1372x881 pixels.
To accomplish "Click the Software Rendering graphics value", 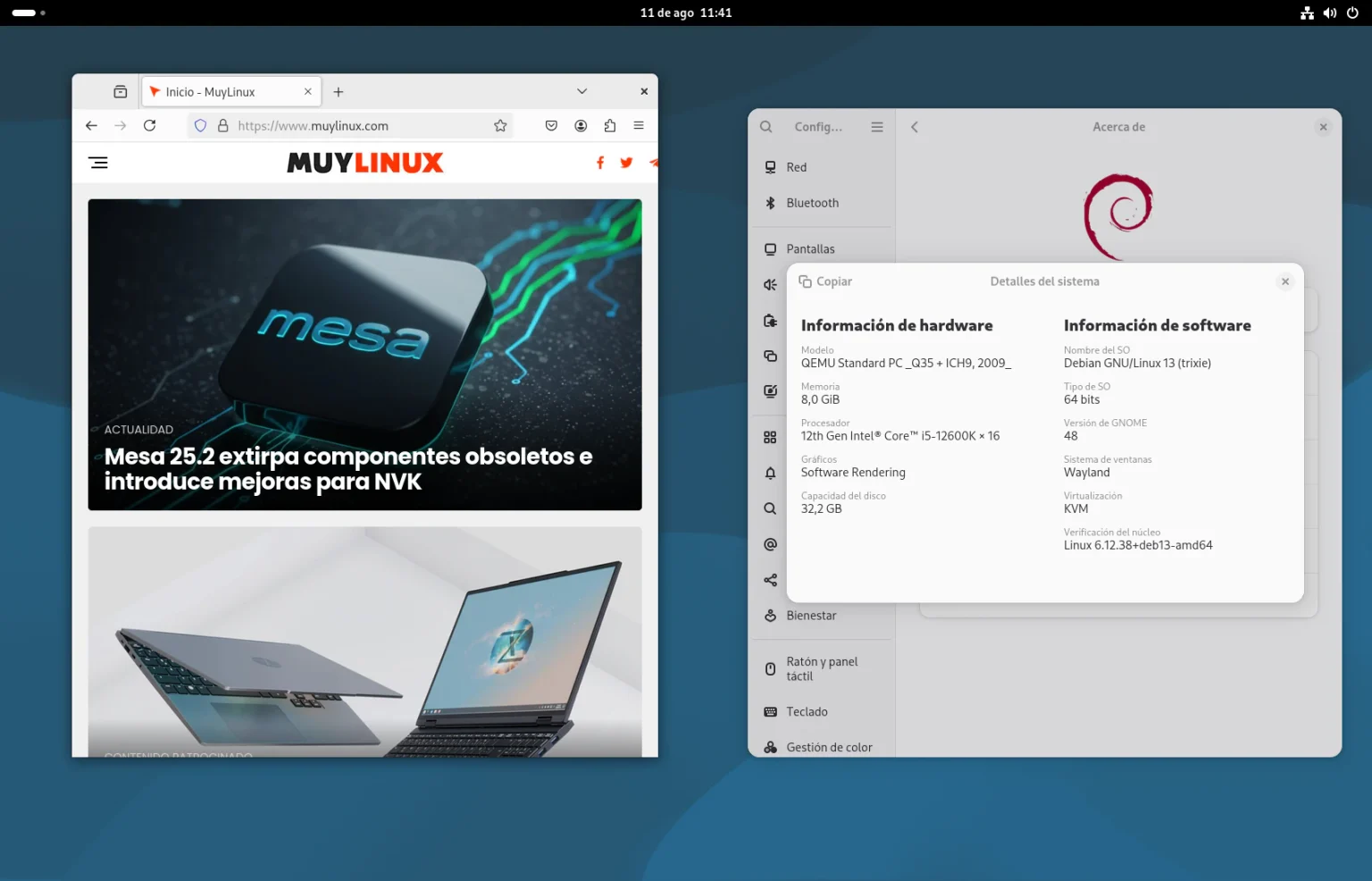I will [853, 473].
